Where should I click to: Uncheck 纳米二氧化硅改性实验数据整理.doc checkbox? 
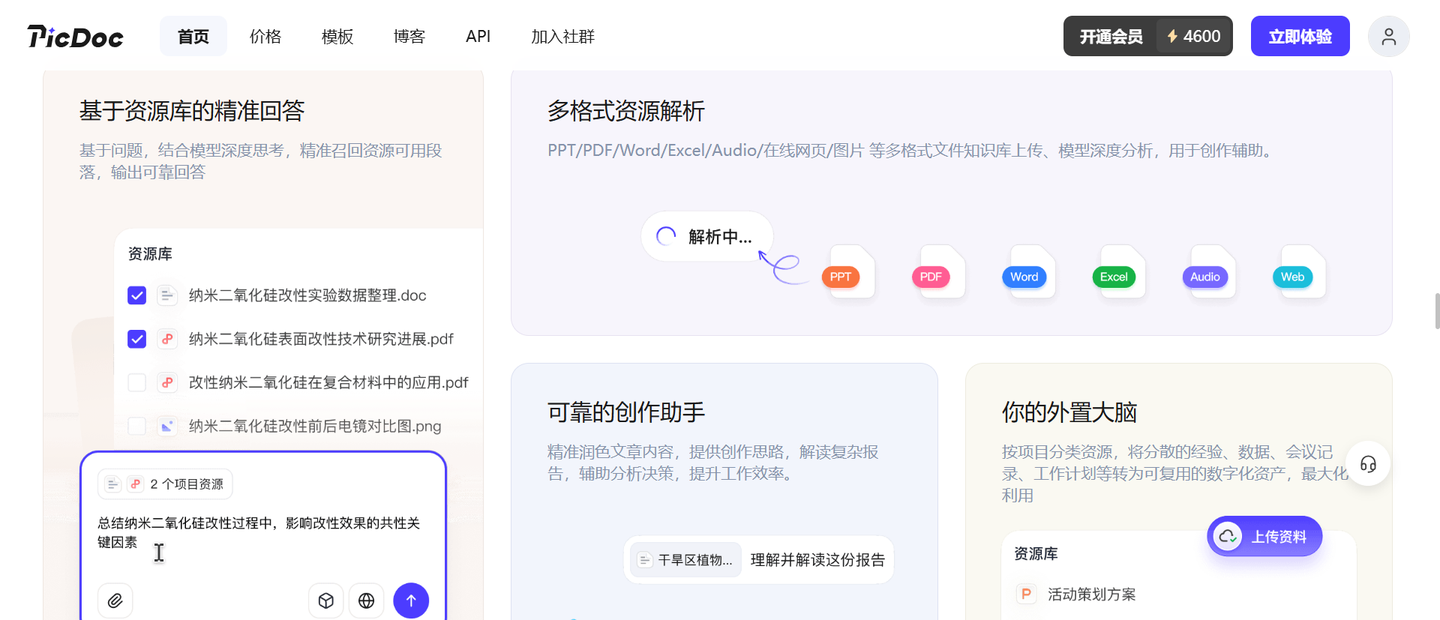137,295
